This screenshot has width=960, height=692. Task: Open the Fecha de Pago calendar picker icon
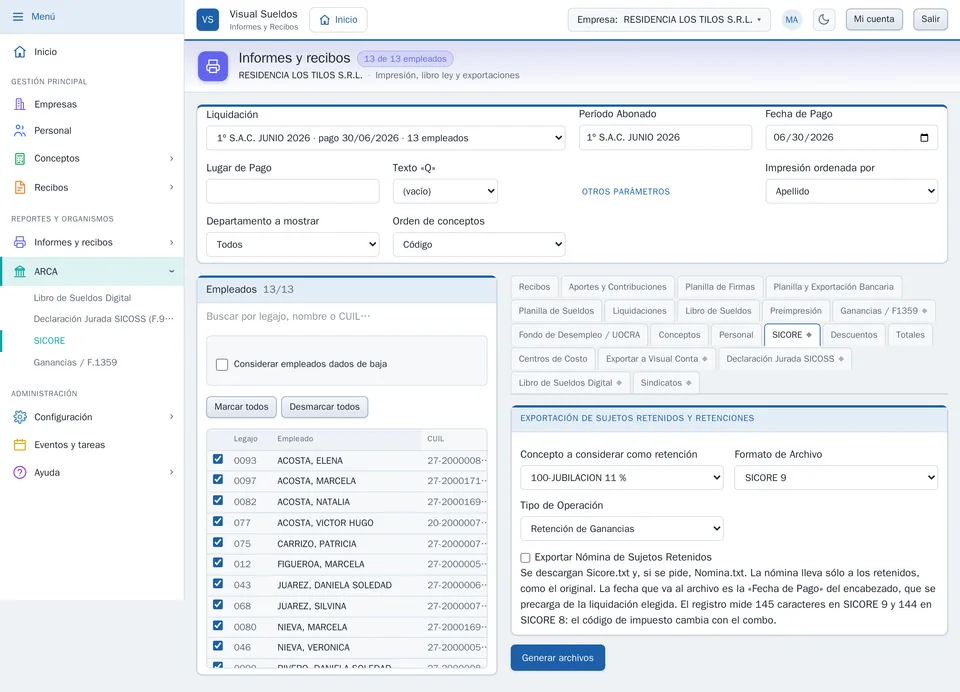924,138
